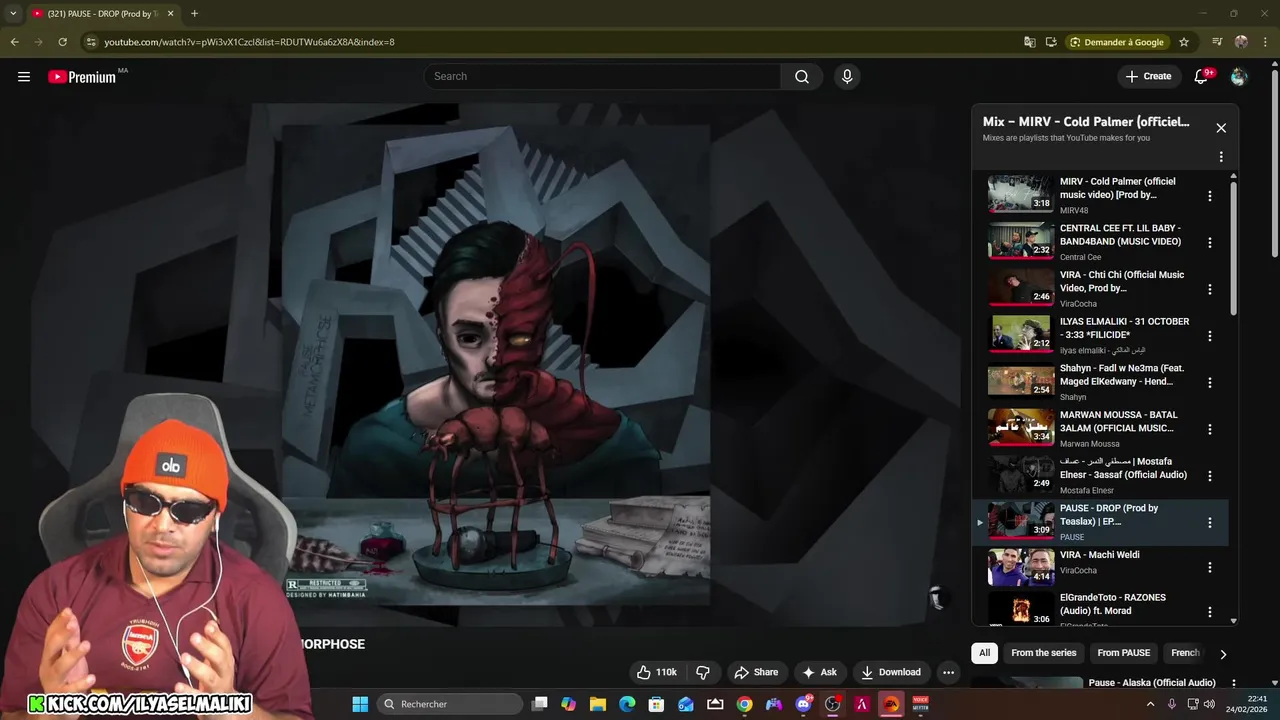1280x720 pixels.
Task: Select From PAUSE chip
Action: pyautogui.click(x=1124, y=653)
